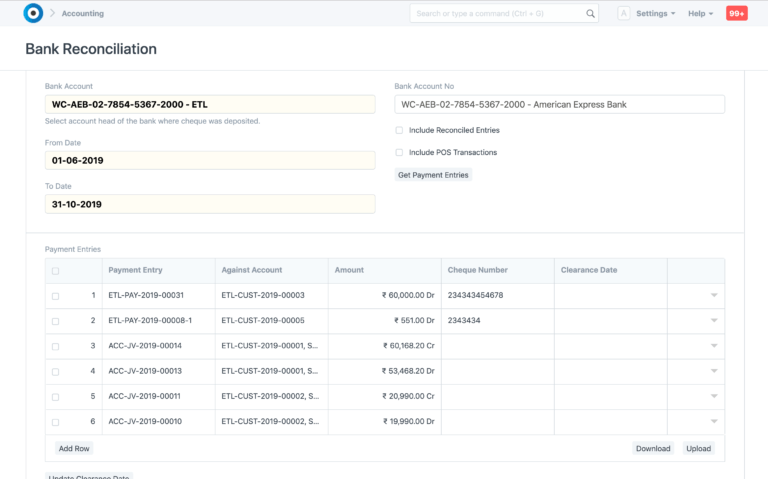This screenshot has width=768, height=479.
Task: Open the Settings menu
Action: (x=655, y=14)
